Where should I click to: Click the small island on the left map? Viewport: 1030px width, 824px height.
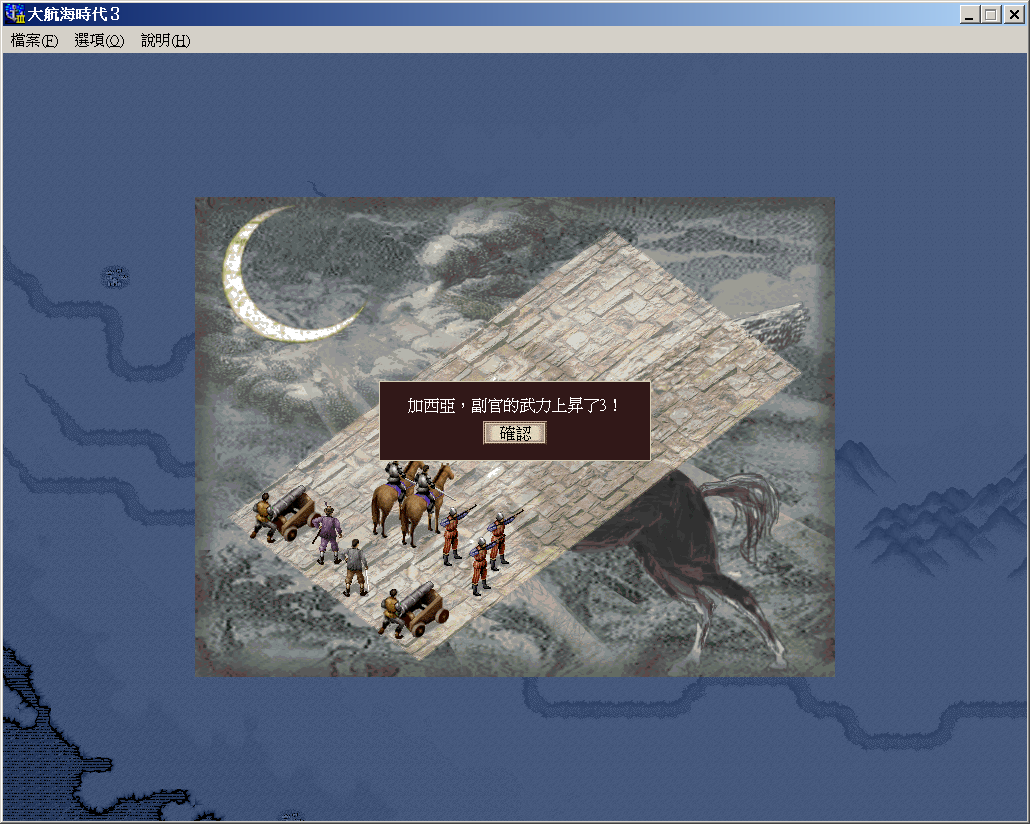pos(117,277)
